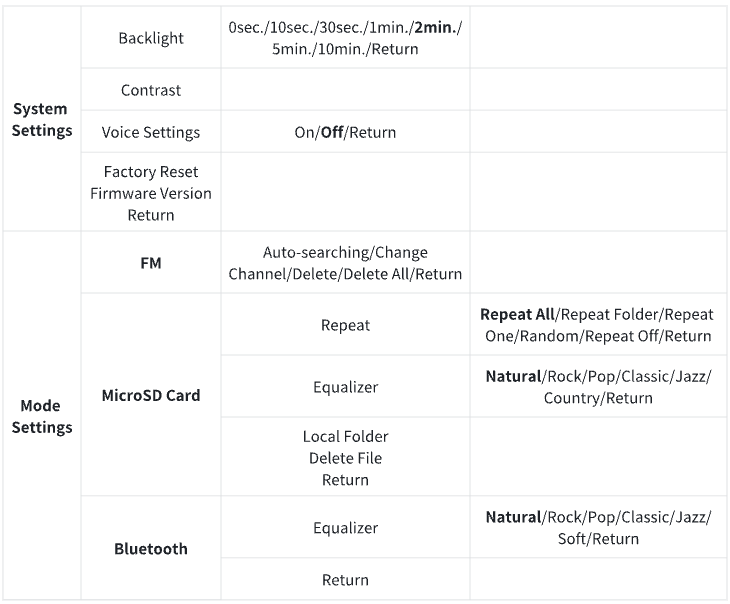
Task: Click the Repeat option under MicroSD Card
Action: pos(345,325)
